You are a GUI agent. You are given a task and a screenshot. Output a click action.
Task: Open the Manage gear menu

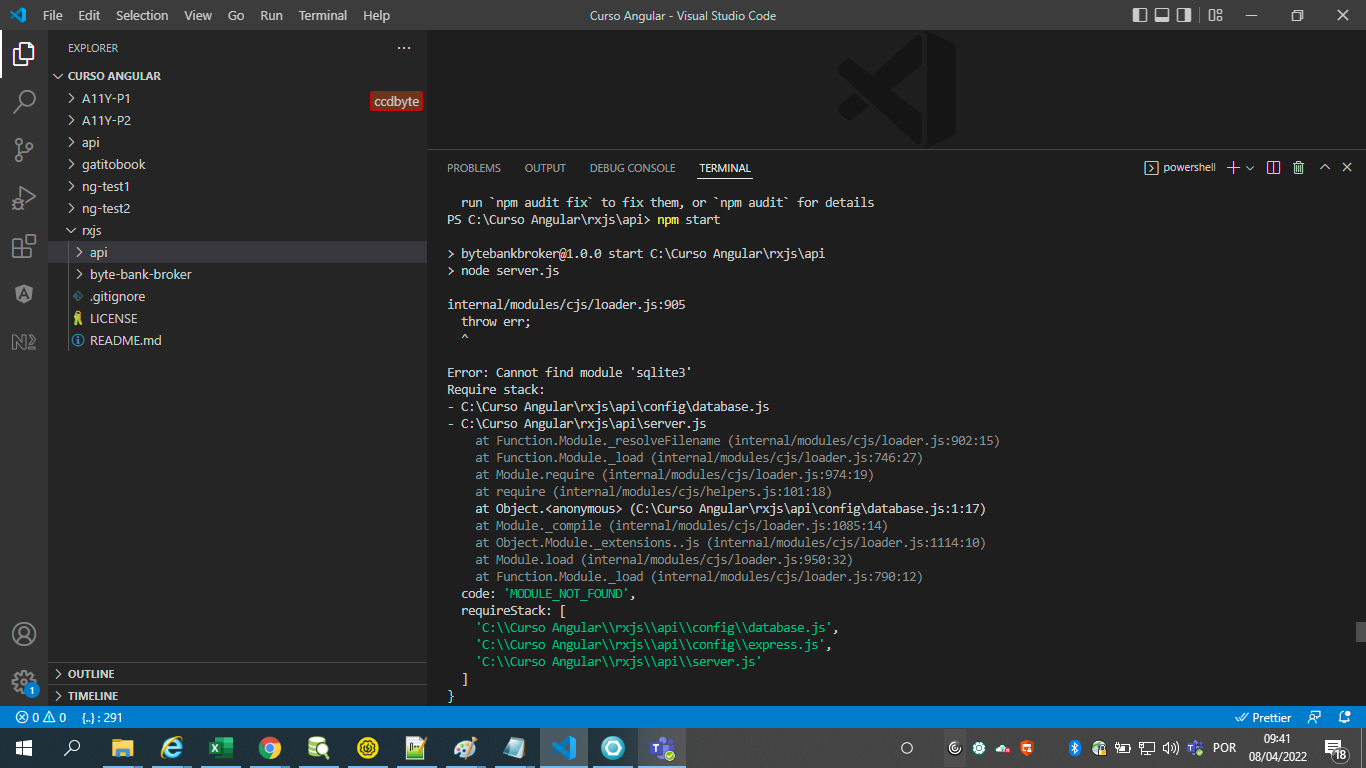[x=24, y=682]
